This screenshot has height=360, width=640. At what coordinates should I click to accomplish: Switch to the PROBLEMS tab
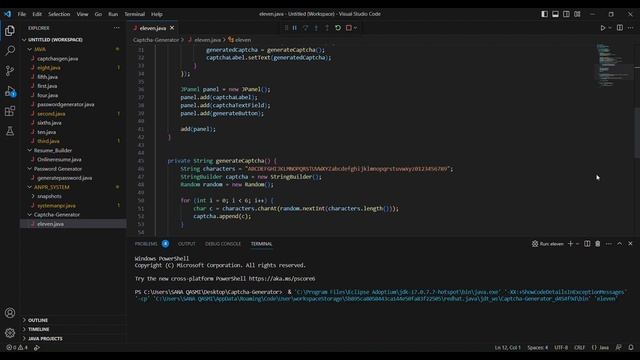coord(146,244)
